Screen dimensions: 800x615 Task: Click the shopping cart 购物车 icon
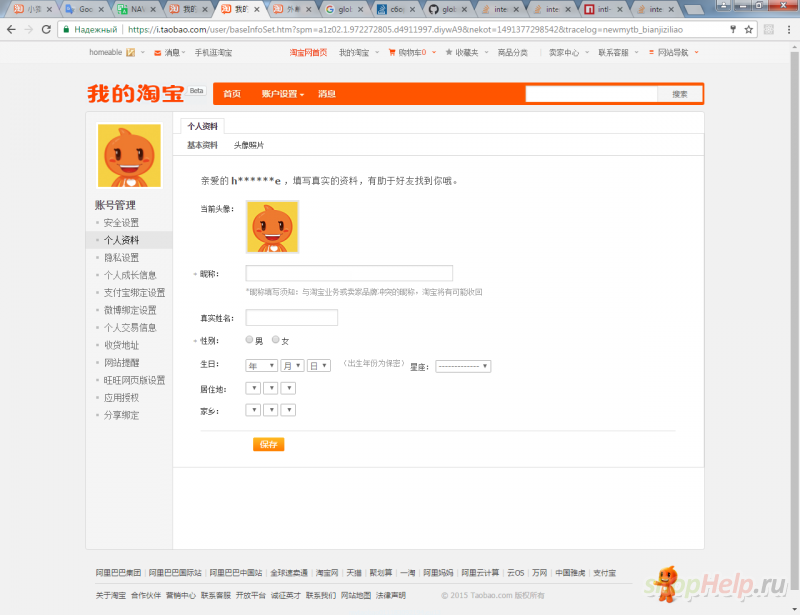coord(392,52)
